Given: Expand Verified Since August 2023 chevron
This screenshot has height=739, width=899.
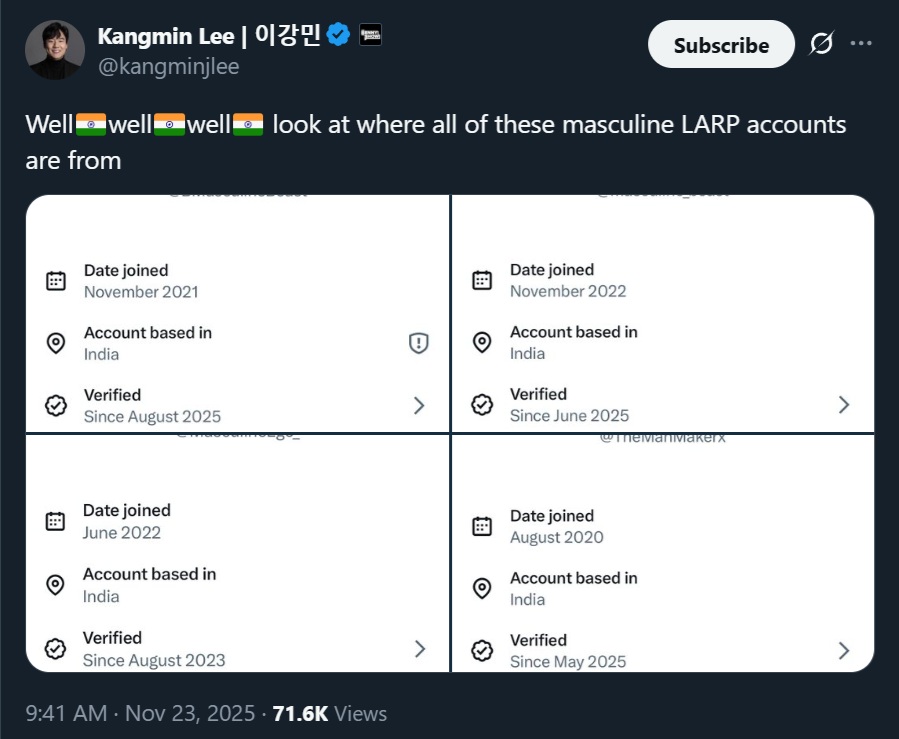Looking at the screenshot, I should 419,649.
